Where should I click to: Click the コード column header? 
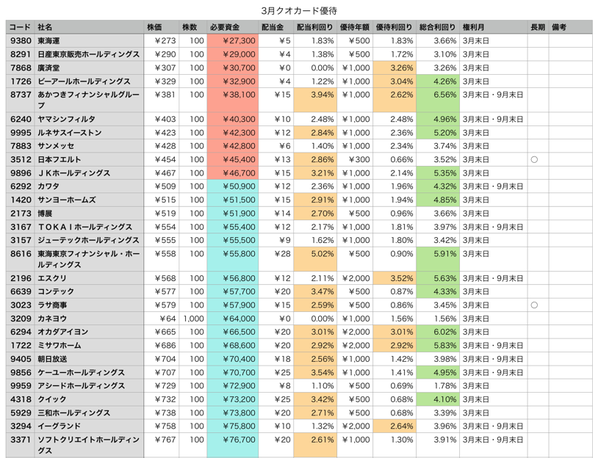pyautogui.click(x=20, y=27)
